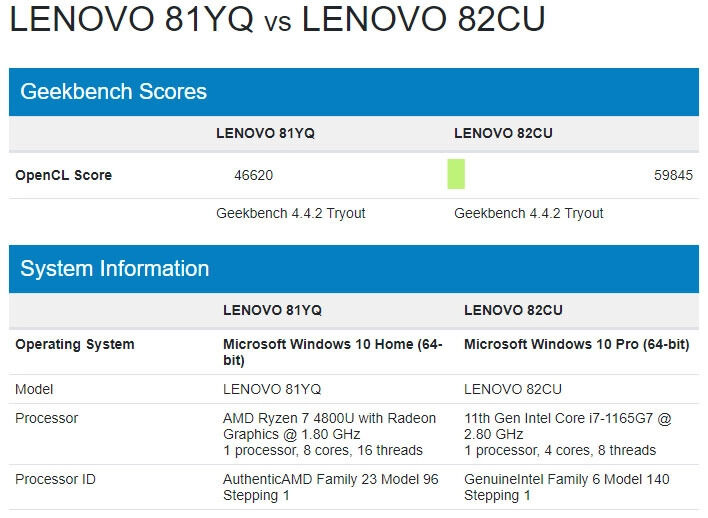708x518 pixels.
Task: Select the 46620 OpenCL score value
Action: pos(254,175)
